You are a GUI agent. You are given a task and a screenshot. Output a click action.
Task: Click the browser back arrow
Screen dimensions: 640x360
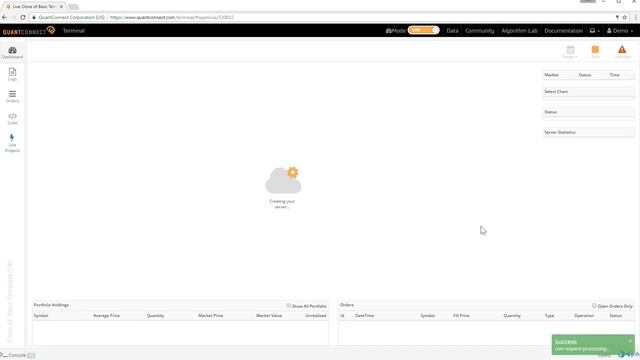click(x=4, y=17)
